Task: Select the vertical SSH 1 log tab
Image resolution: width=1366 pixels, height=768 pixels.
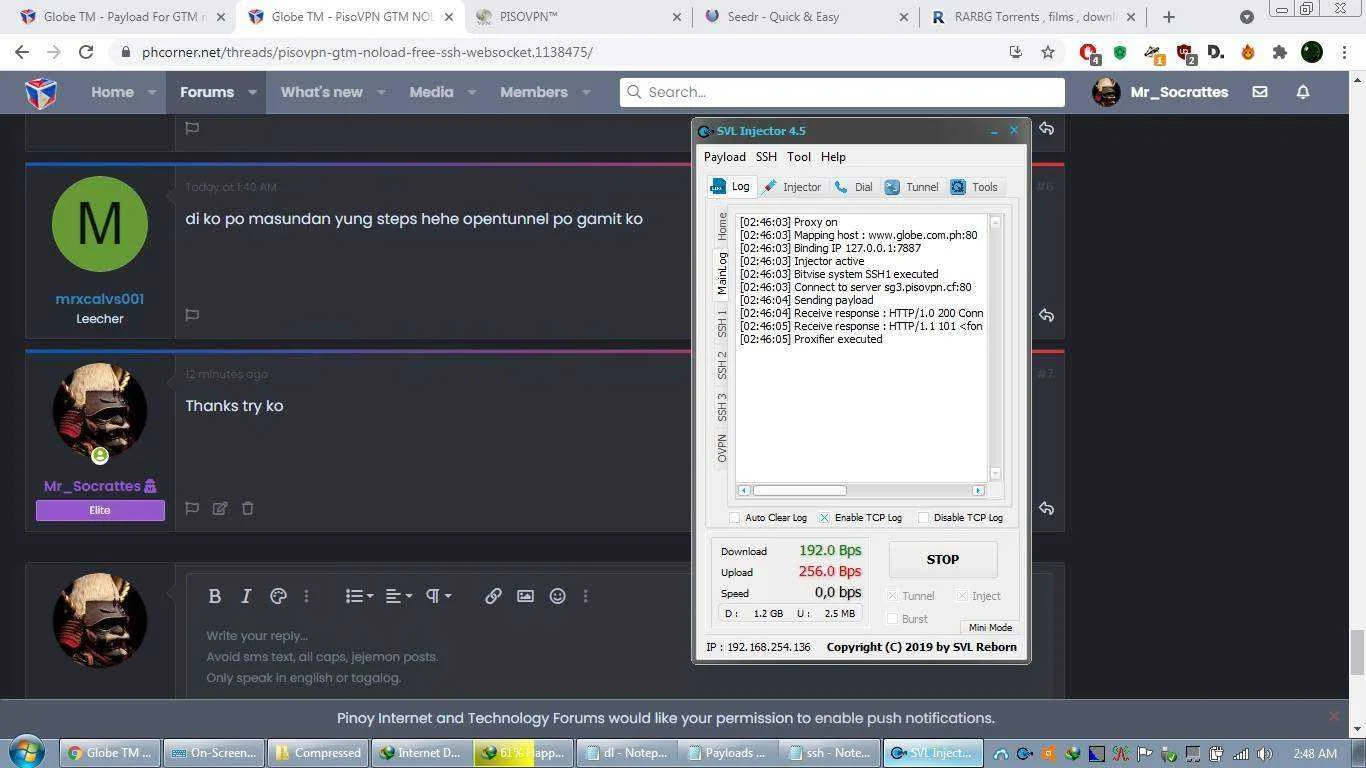Action: (722, 323)
